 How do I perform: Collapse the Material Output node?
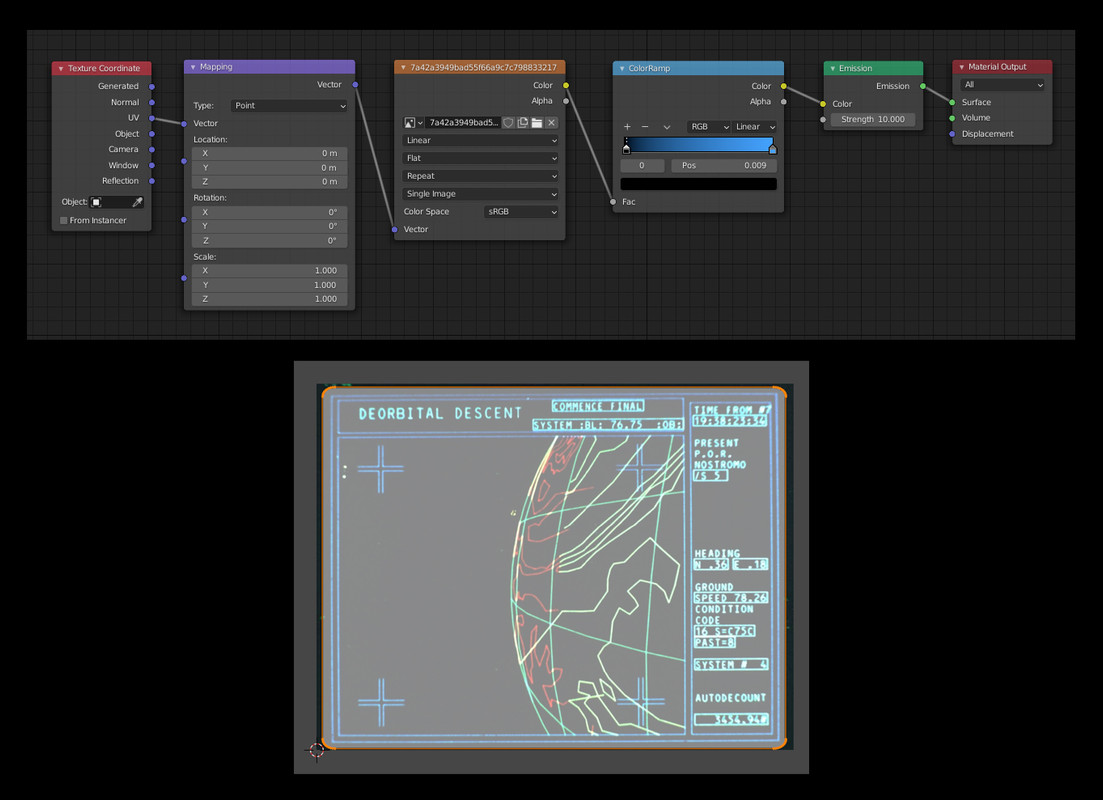pyautogui.click(x=962, y=67)
